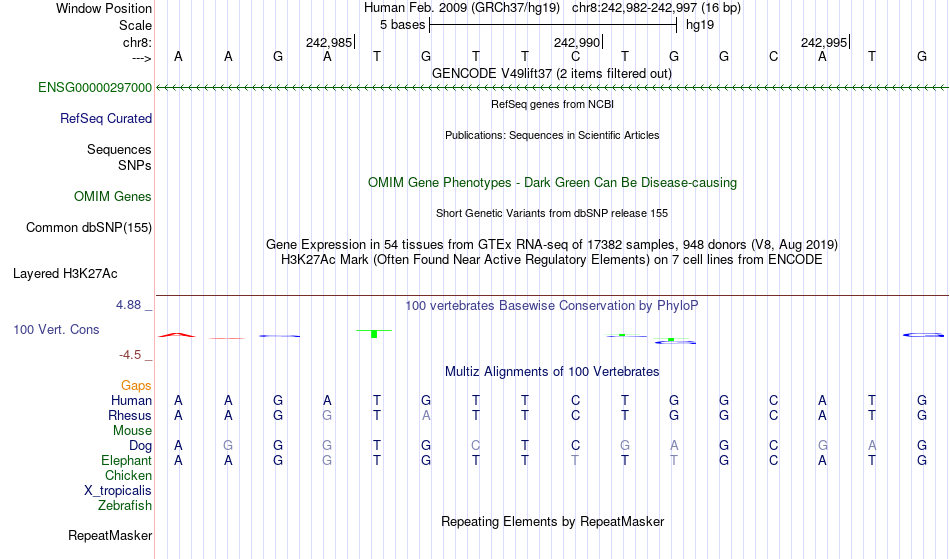This screenshot has height=559, width=950.
Task: Click the hg19 label beside the scale bar
Action: (x=700, y=25)
